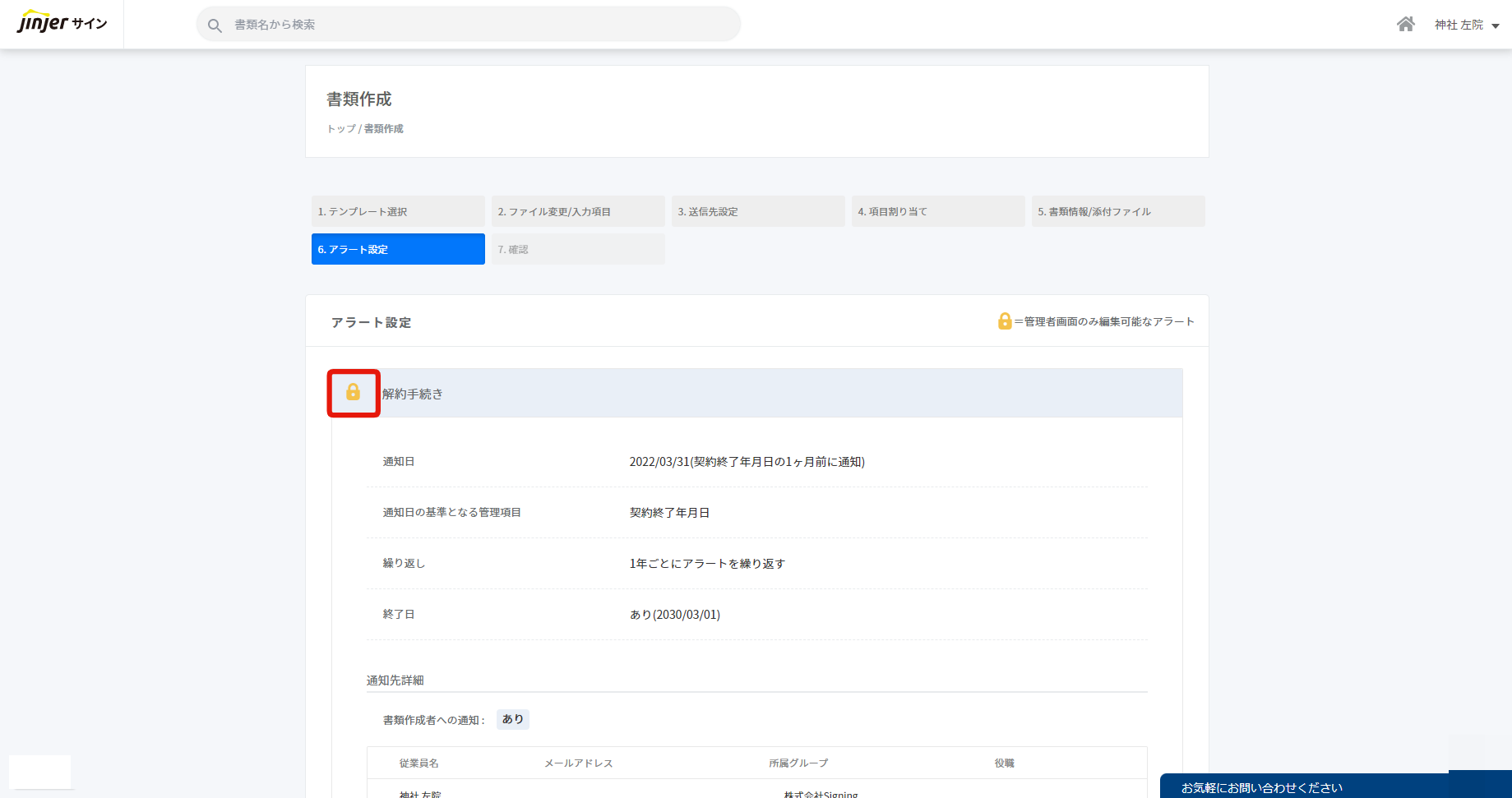Click the jinjer サイン logo

click(x=62, y=23)
